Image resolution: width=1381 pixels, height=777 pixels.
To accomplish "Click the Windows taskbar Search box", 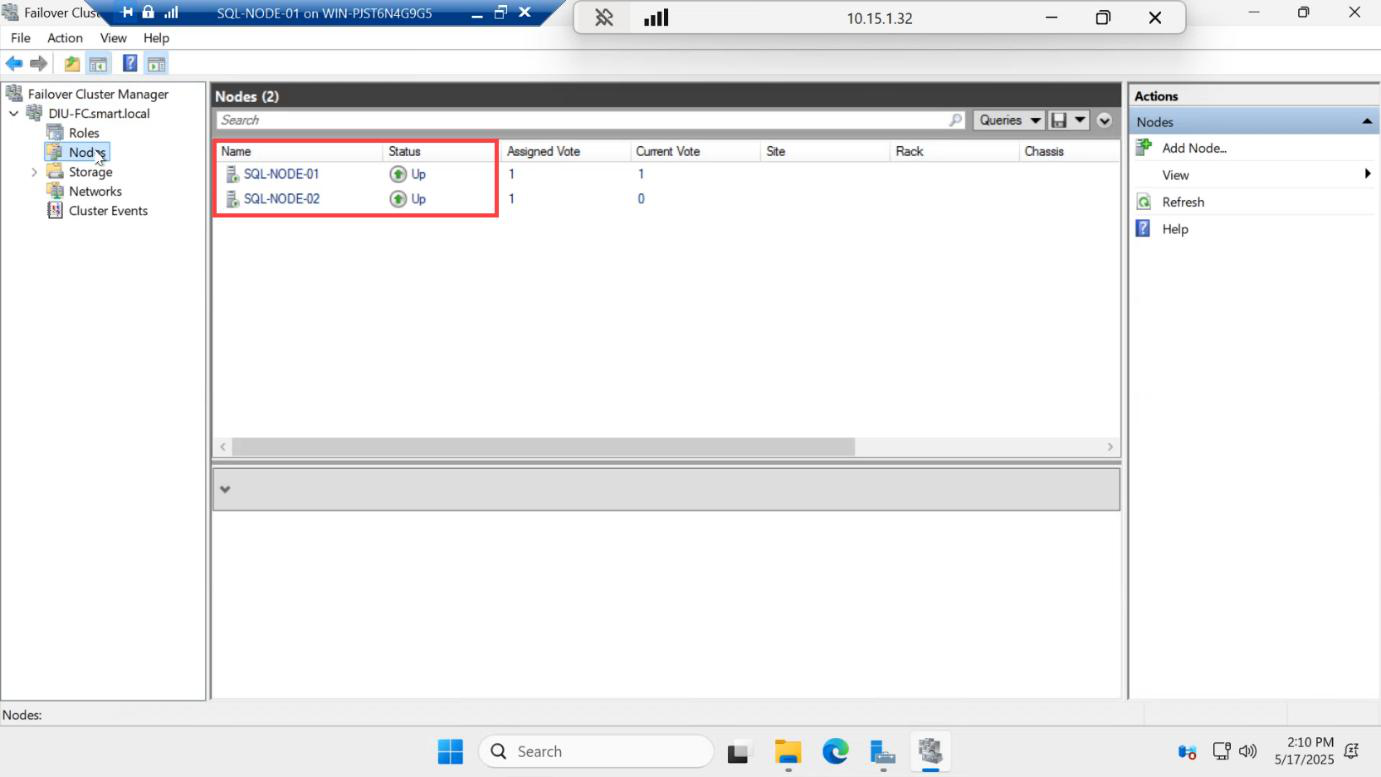I will [596, 751].
